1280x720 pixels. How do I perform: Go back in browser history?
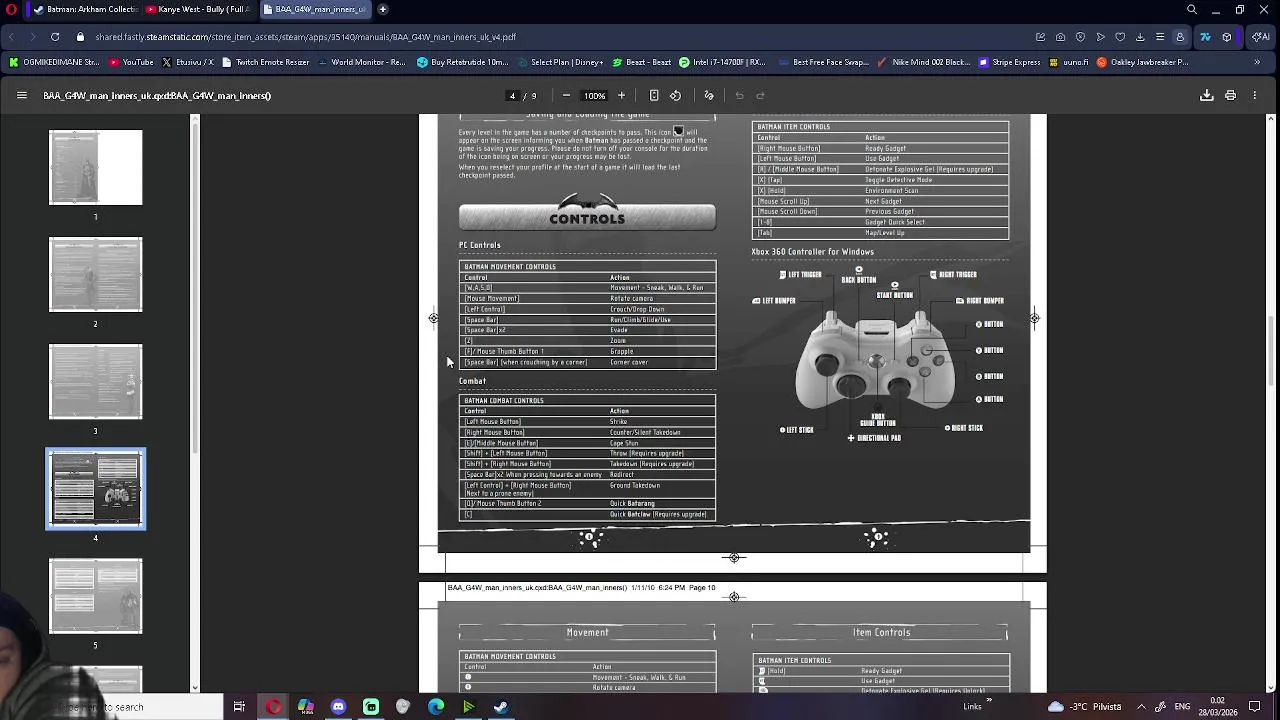11,37
